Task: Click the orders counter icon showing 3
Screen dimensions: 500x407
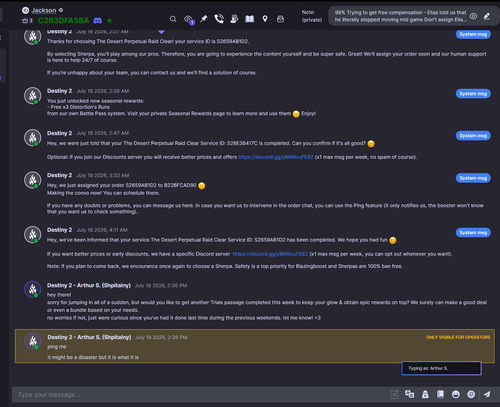Action: click(x=27, y=21)
